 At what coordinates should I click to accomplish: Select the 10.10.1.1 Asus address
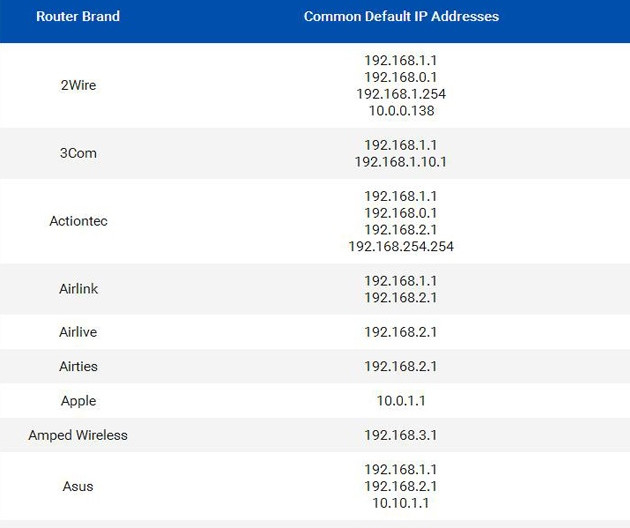pyautogui.click(x=401, y=503)
